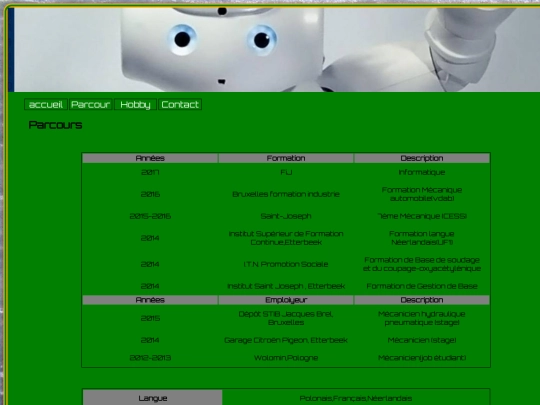
Task: Select Polonais, Français, Néerlandais languages cell
Action: tap(356, 398)
